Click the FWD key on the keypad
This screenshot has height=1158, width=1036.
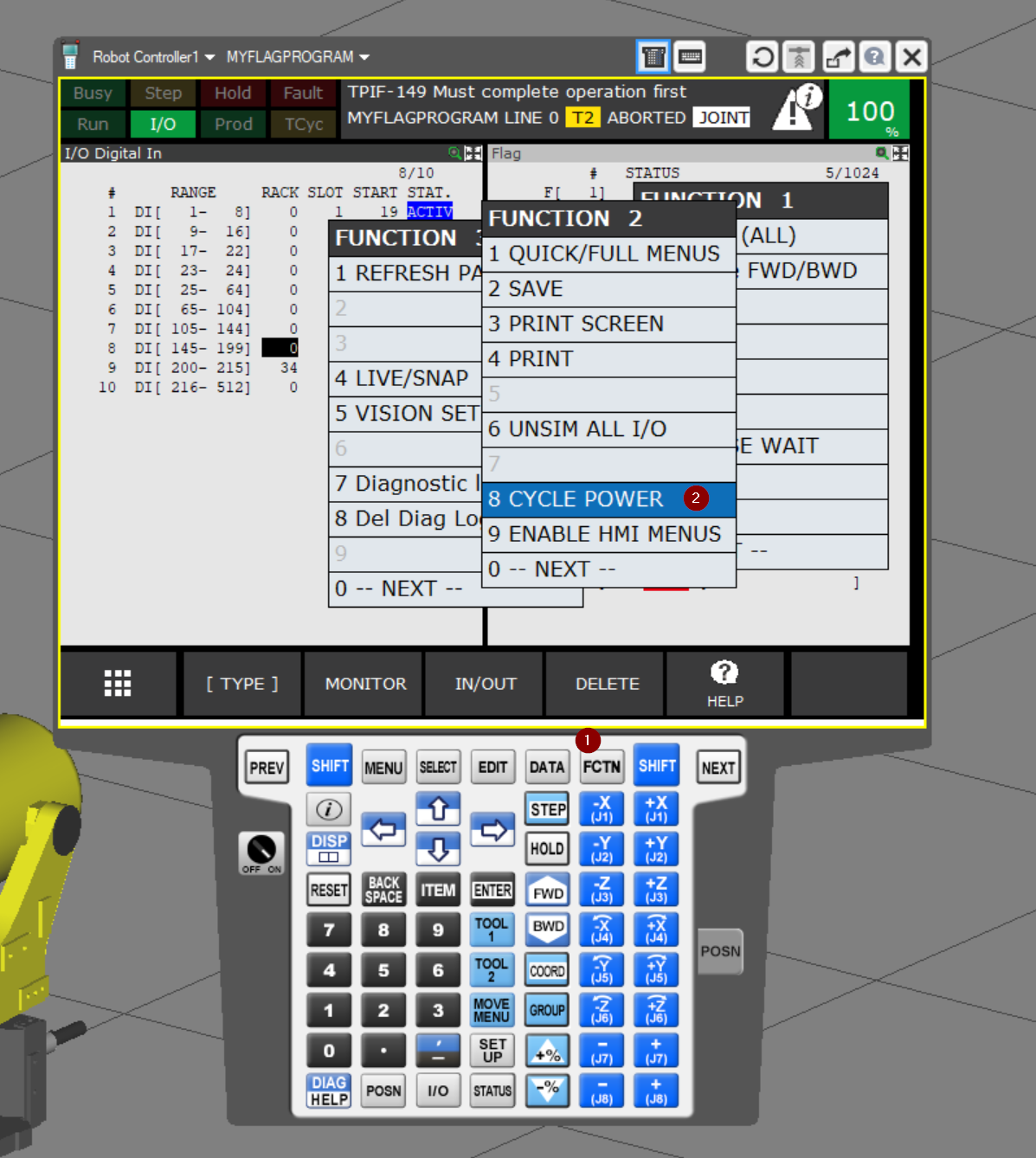tap(548, 891)
